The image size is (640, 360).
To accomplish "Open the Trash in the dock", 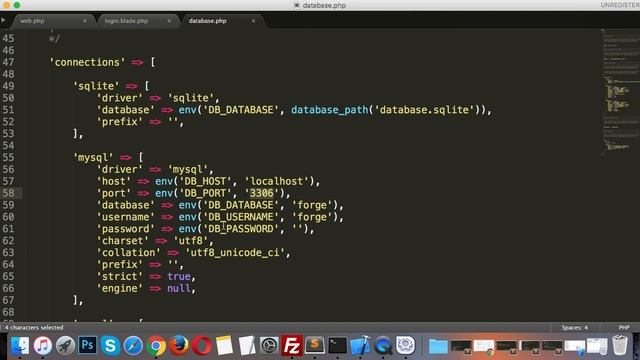I will [620, 345].
